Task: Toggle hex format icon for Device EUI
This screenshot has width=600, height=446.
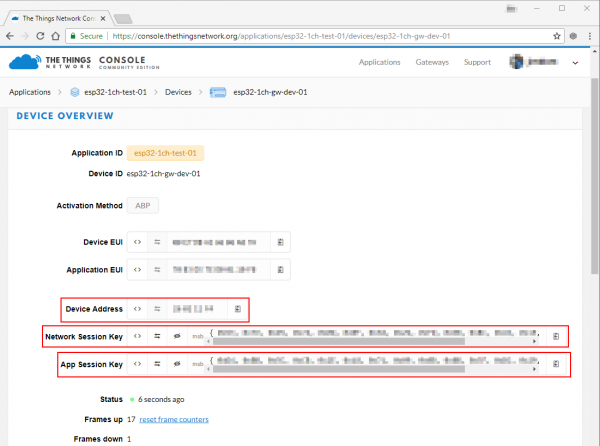Action: pos(137,242)
